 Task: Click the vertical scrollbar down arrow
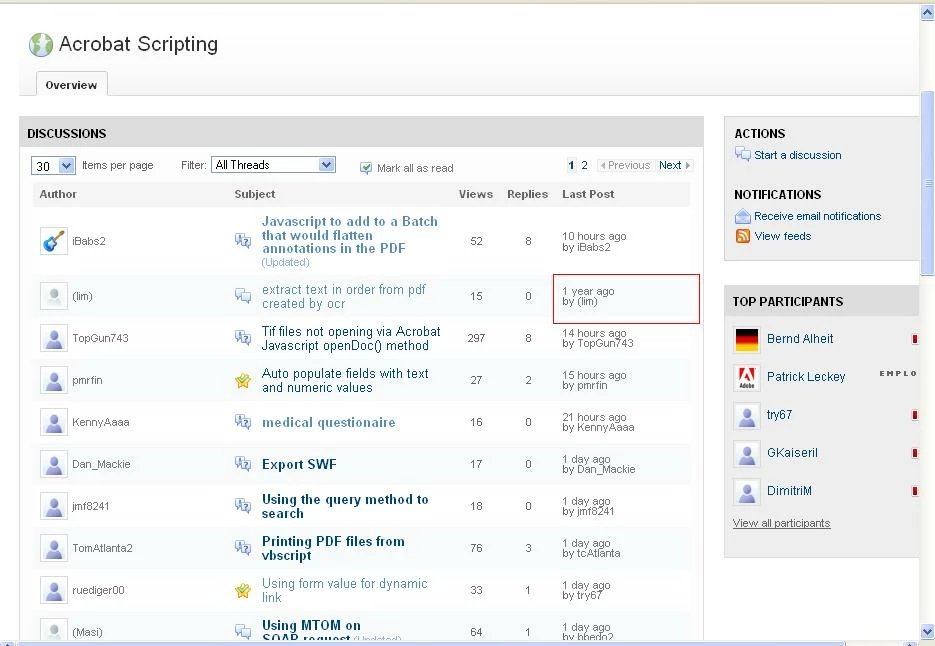[927, 632]
